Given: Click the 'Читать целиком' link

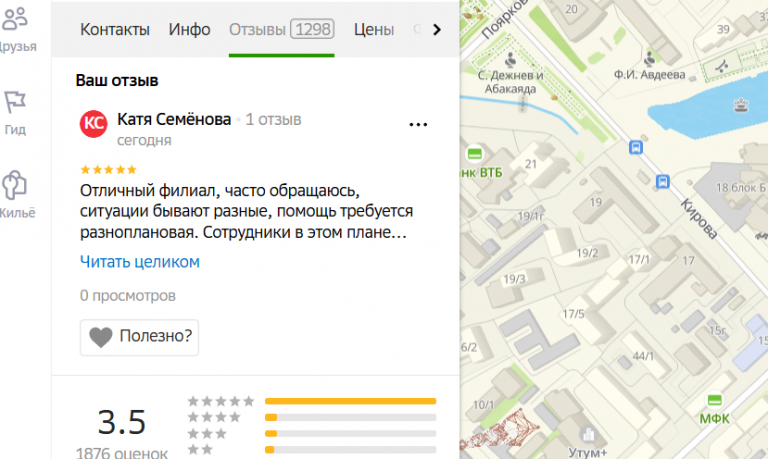Looking at the screenshot, I should pos(140,262).
